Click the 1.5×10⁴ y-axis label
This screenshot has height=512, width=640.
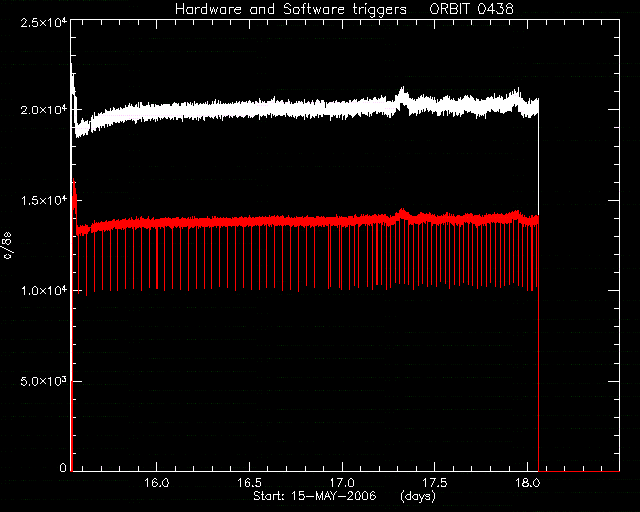pyautogui.click(x=44, y=200)
